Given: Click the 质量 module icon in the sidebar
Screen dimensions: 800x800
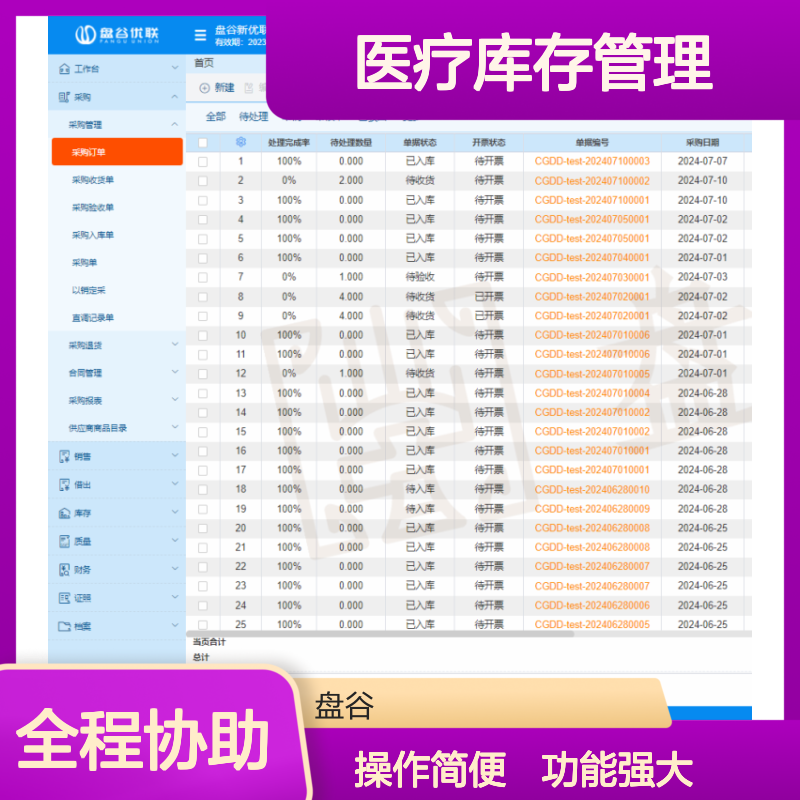Looking at the screenshot, I should (64, 541).
